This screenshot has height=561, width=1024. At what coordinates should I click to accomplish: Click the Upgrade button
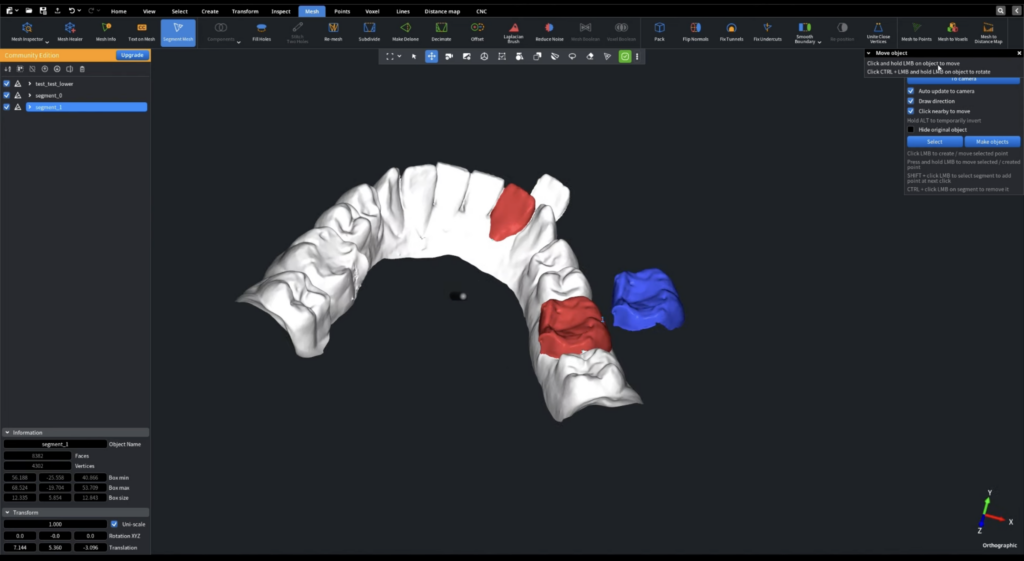click(x=132, y=55)
